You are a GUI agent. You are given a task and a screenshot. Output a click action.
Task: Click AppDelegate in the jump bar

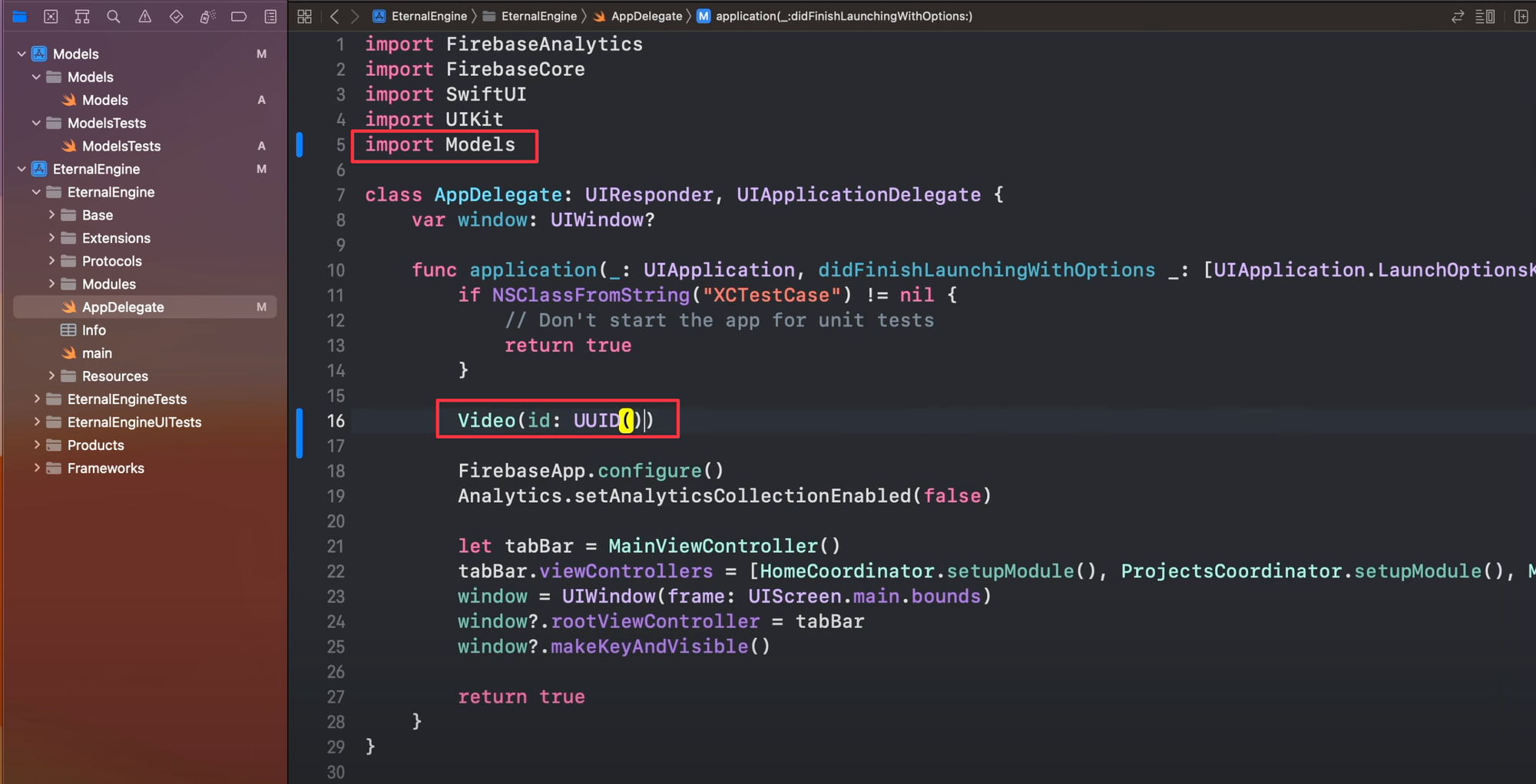[646, 16]
